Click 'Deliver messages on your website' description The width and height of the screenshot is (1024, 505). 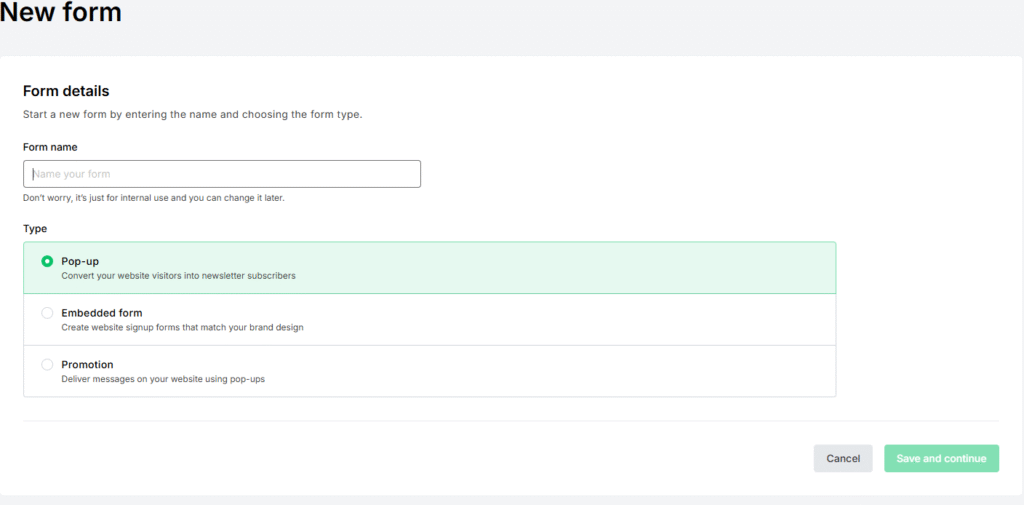click(163, 379)
